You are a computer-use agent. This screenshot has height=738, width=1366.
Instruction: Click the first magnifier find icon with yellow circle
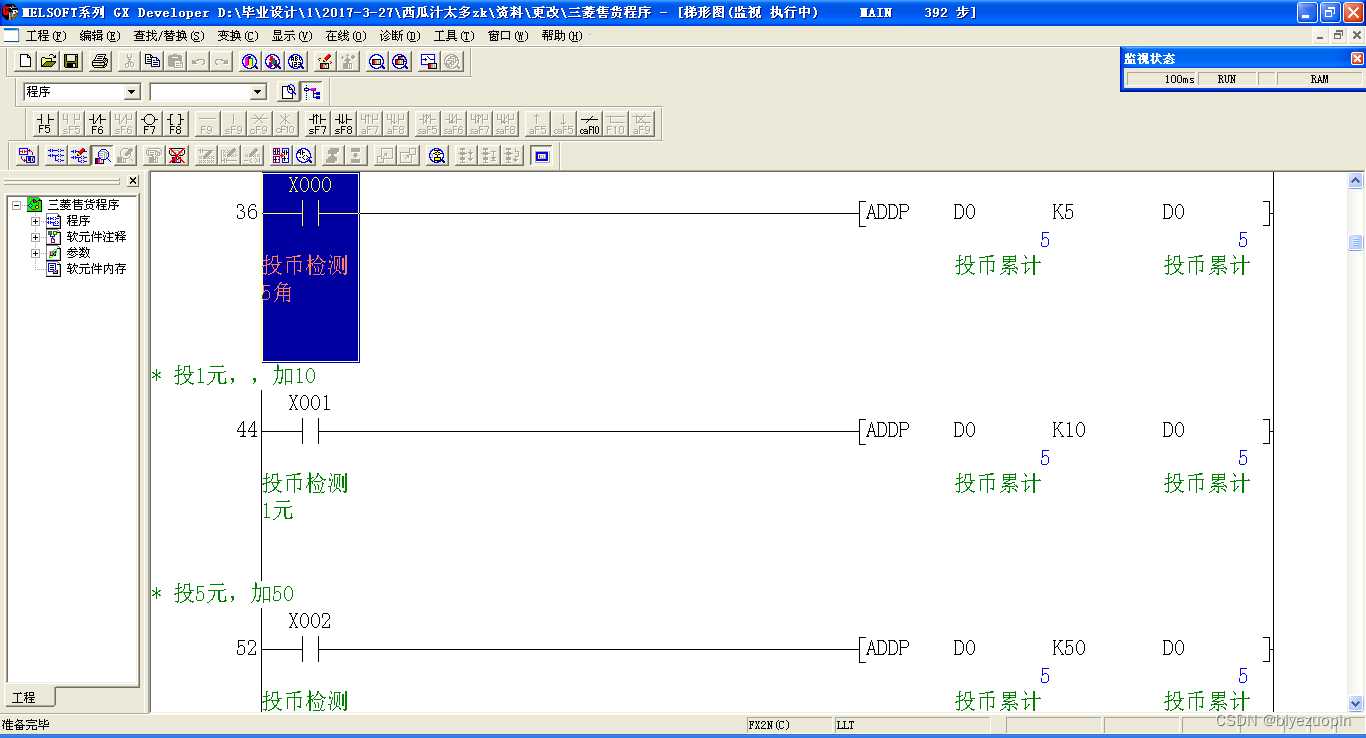249,62
